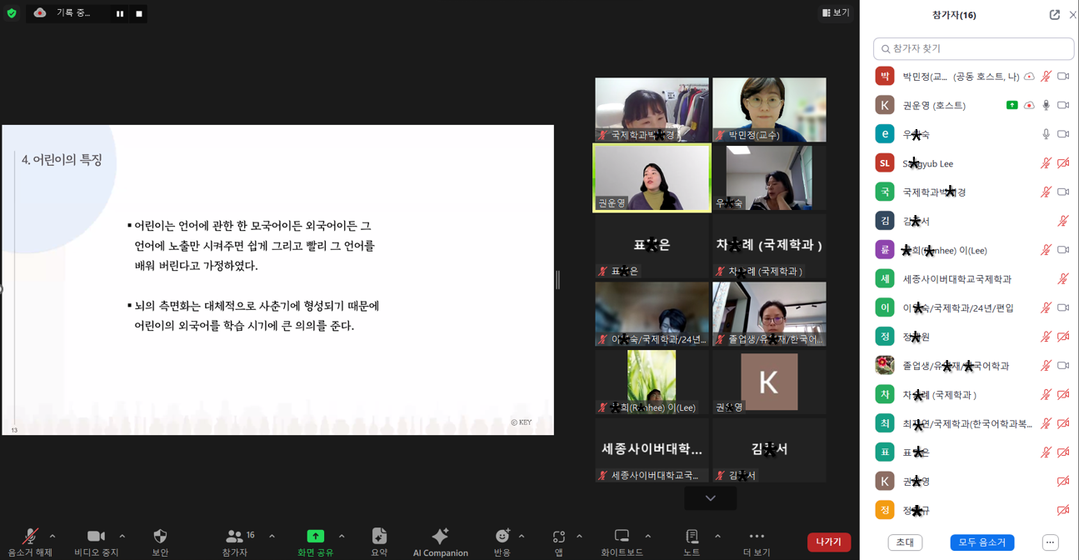Viewport: 1079px width, 560px height.
Task: Click the 참가자 찾기 search field
Action: pos(973,48)
